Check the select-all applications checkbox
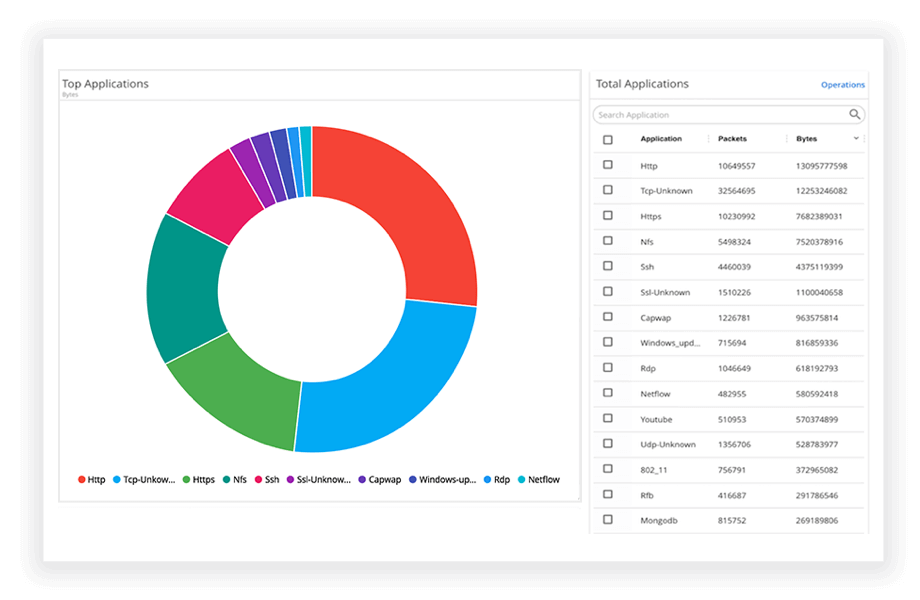Viewport: 920px width, 600px height. tap(608, 140)
